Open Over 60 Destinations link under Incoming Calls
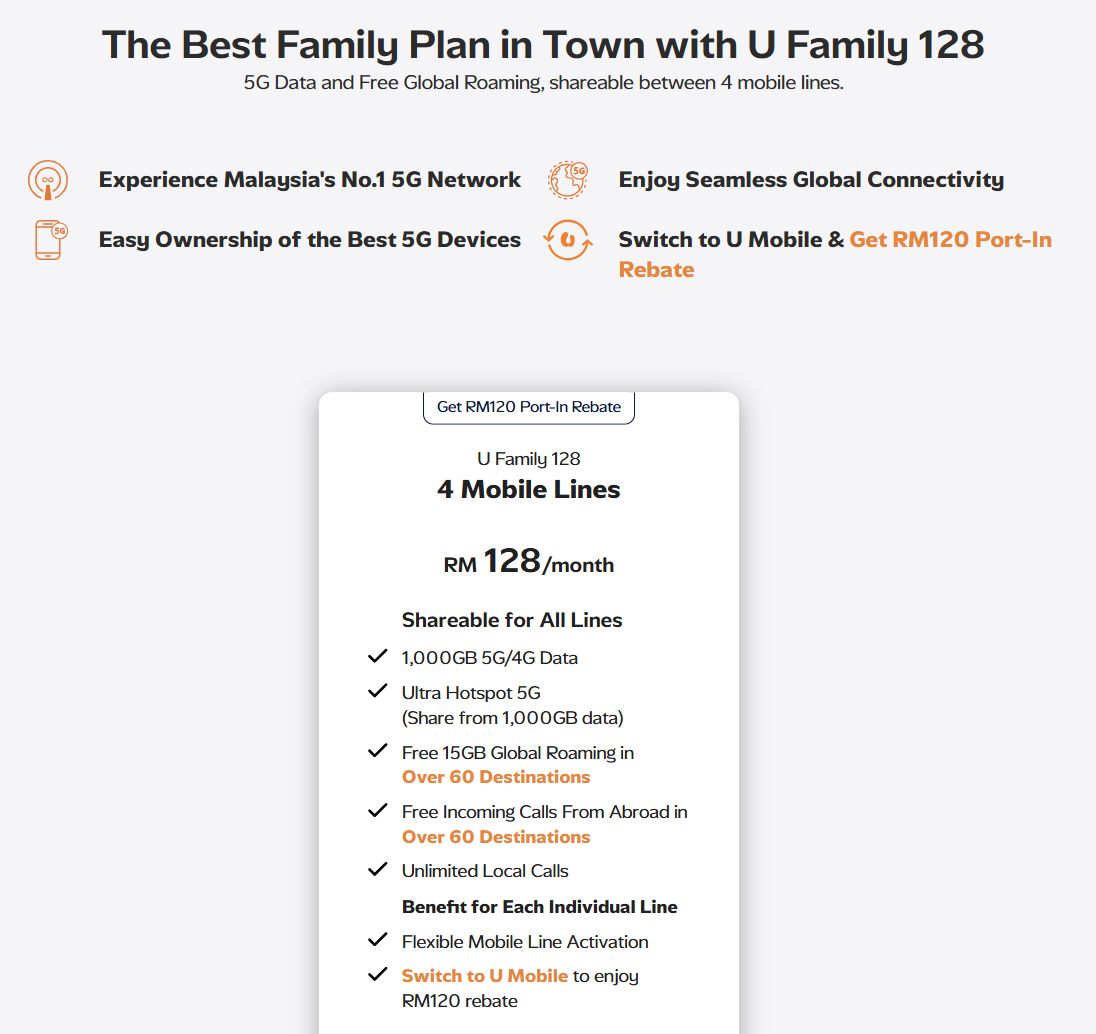 pyautogui.click(x=496, y=837)
